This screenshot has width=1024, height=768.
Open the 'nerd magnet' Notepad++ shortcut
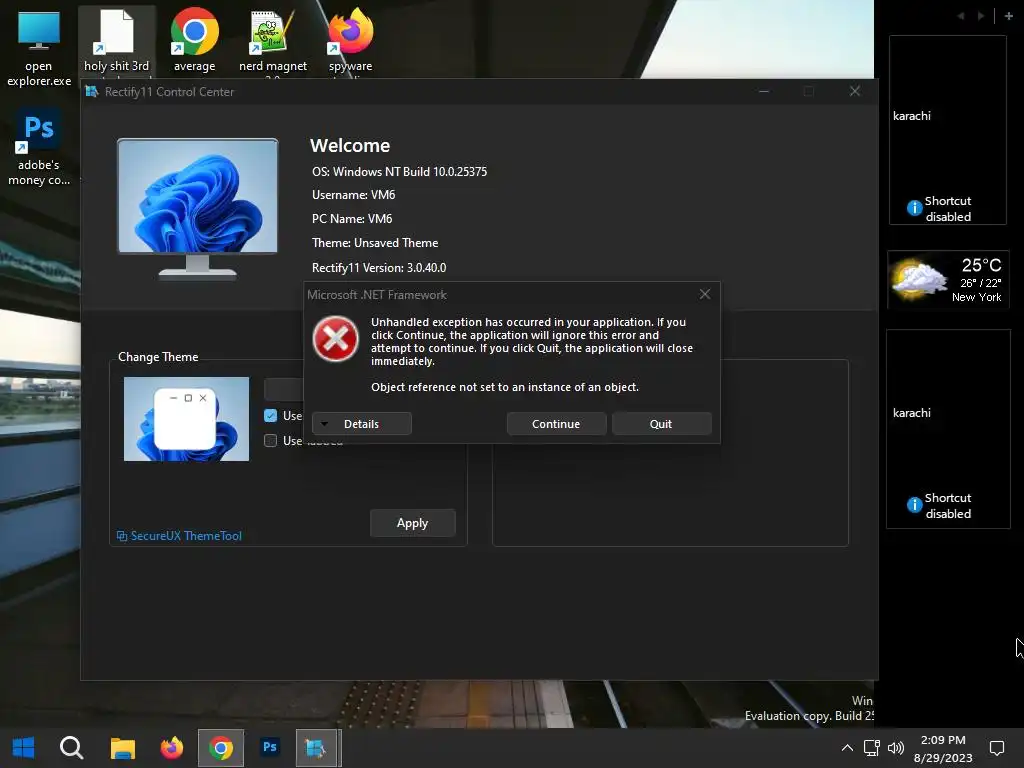(x=273, y=40)
